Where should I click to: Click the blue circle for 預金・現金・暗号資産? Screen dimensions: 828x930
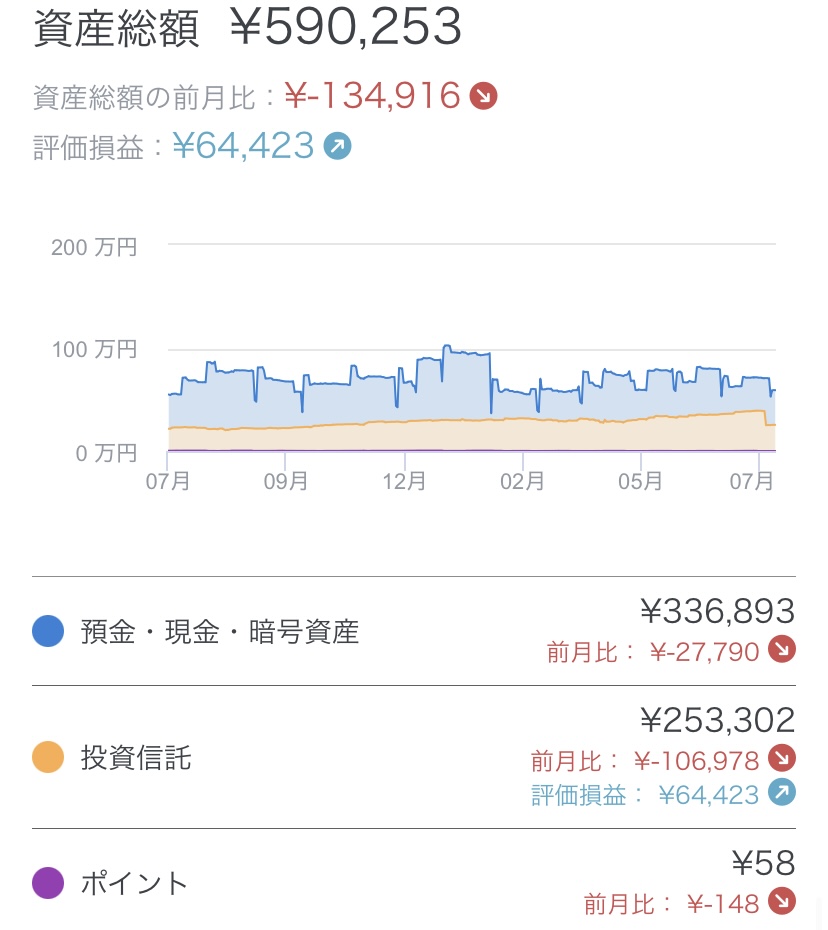(x=48, y=632)
